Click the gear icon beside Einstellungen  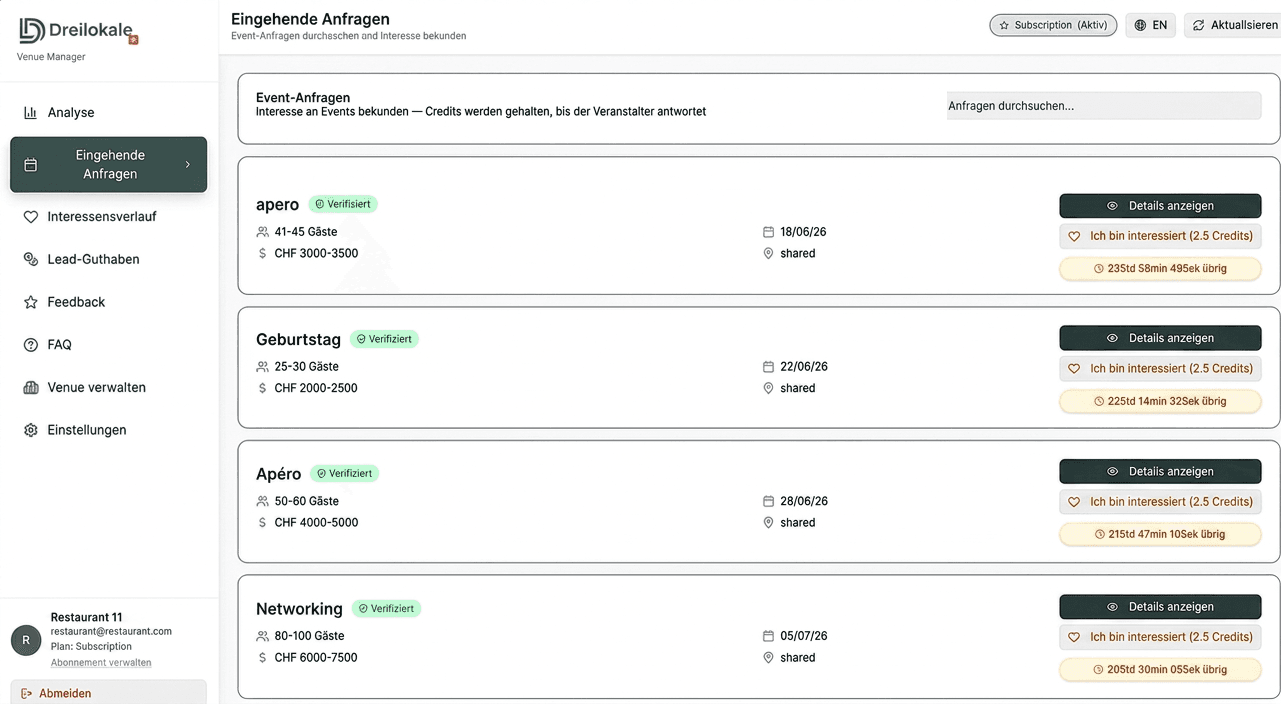coord(30,430)
